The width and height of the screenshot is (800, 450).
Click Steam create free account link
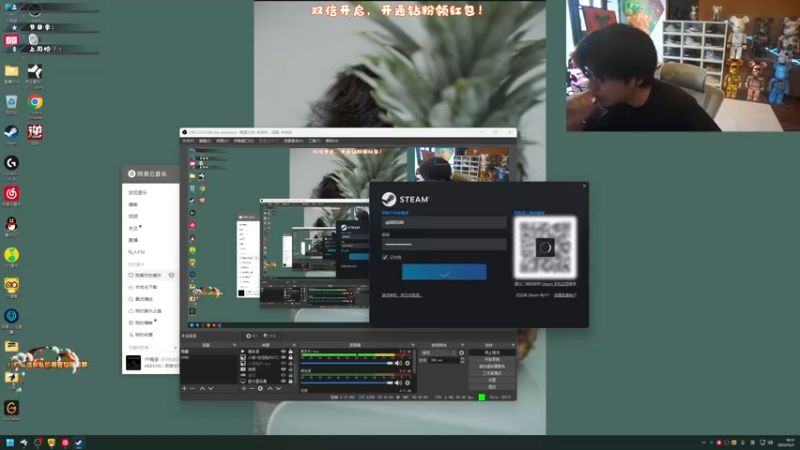(x=565, y=295)
